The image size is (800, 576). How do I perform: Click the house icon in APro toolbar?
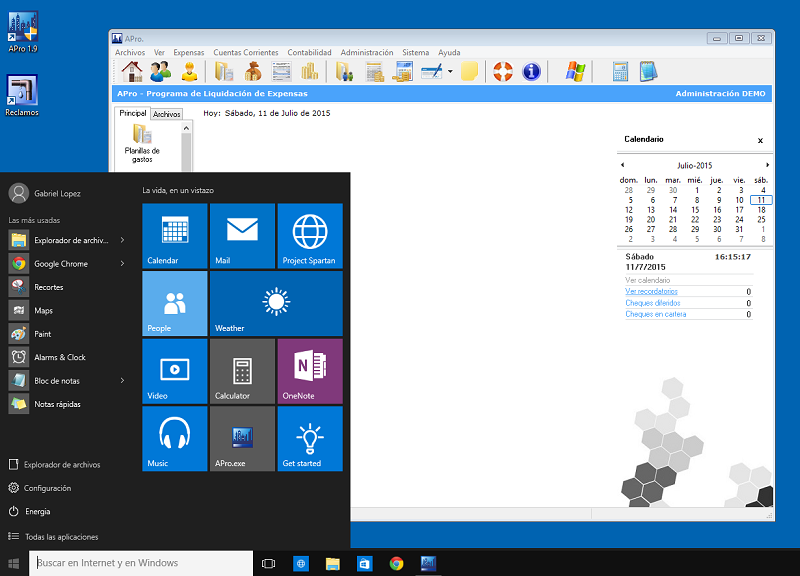pyautogui.click(x=132, y=71)
